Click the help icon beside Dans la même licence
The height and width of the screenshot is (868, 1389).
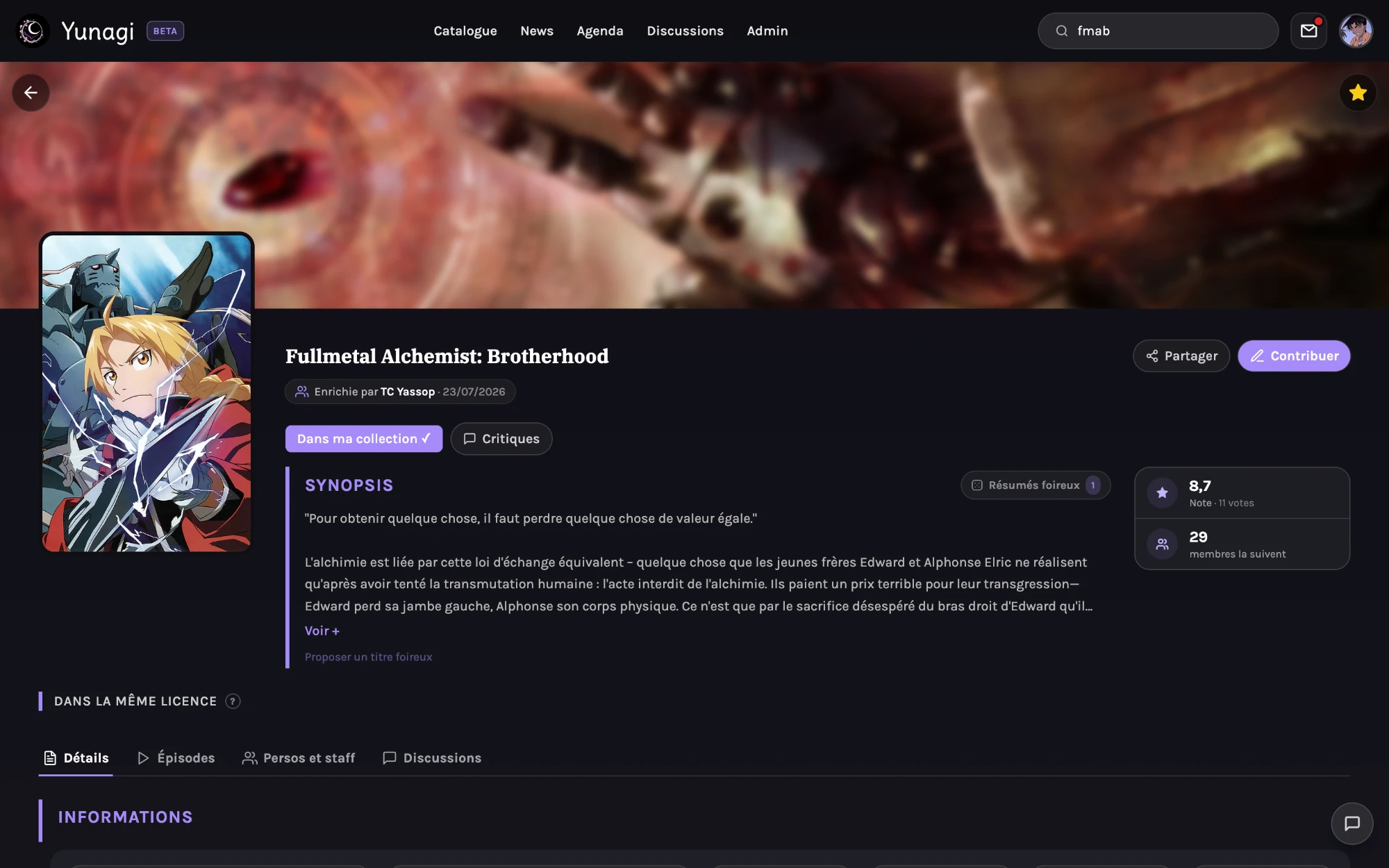coord(233,701)
